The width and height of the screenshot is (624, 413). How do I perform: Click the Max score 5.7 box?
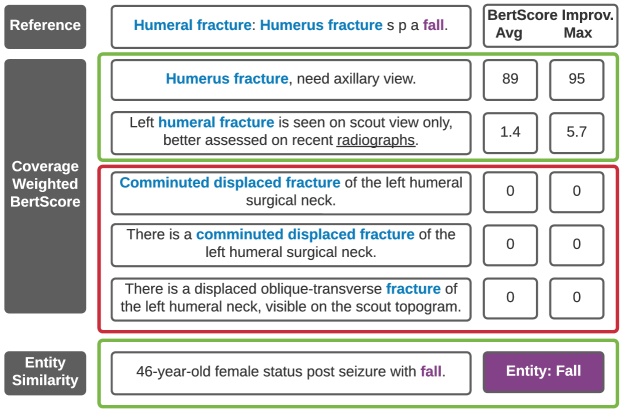tap(577, 133)
